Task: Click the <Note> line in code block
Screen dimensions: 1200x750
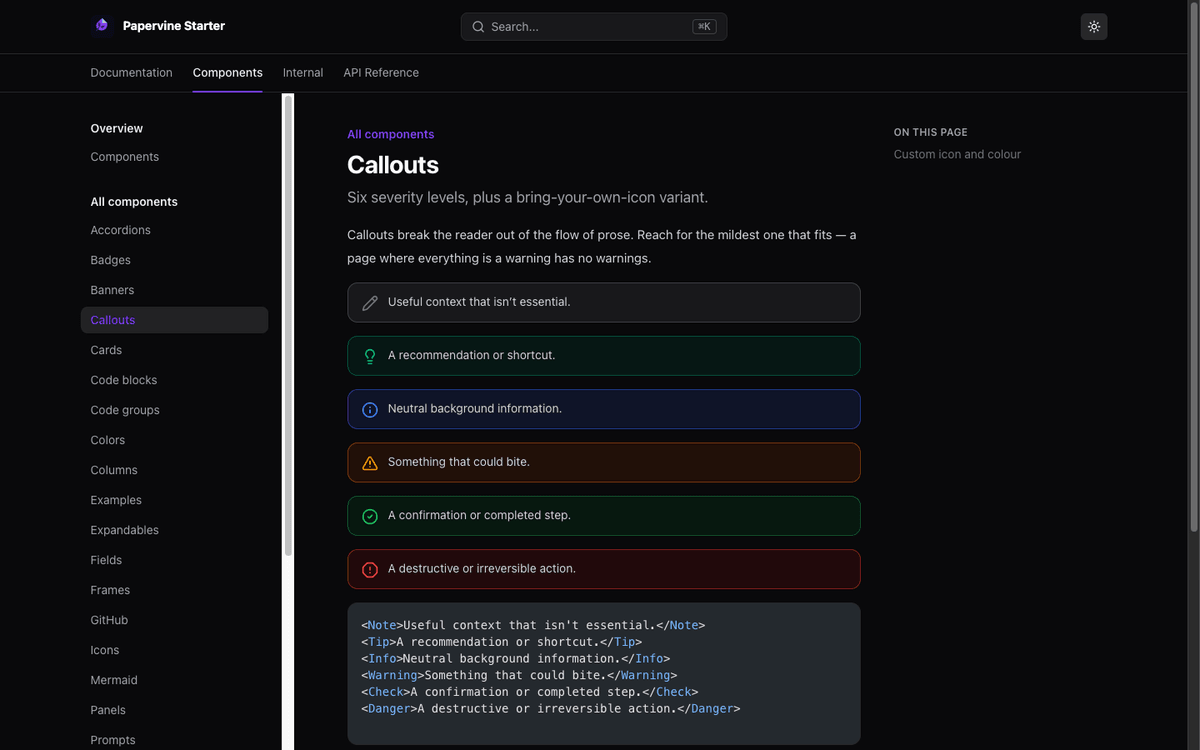Action: 533,625
